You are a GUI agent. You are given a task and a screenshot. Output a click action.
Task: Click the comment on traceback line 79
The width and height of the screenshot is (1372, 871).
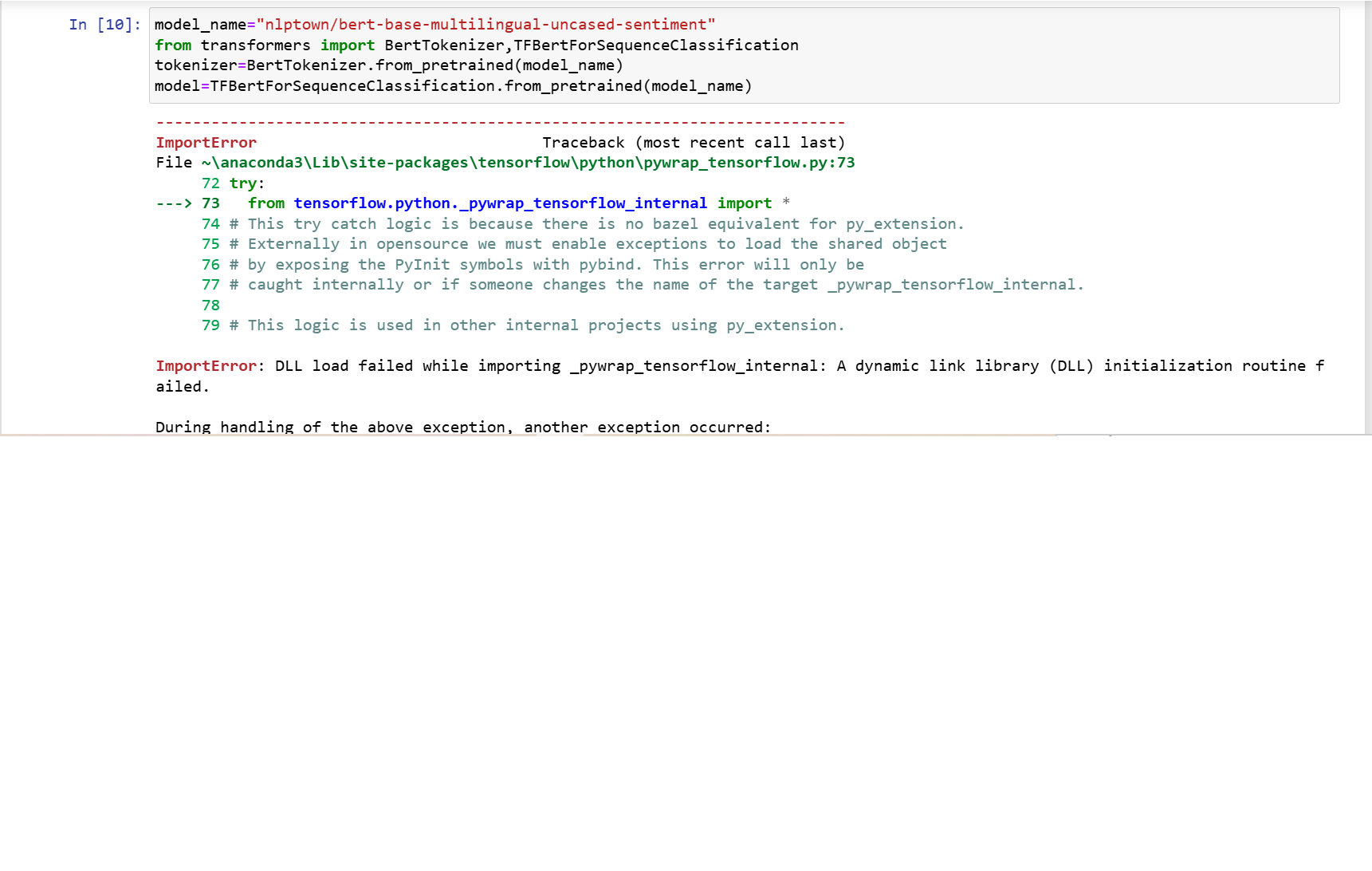click(537, 325)
